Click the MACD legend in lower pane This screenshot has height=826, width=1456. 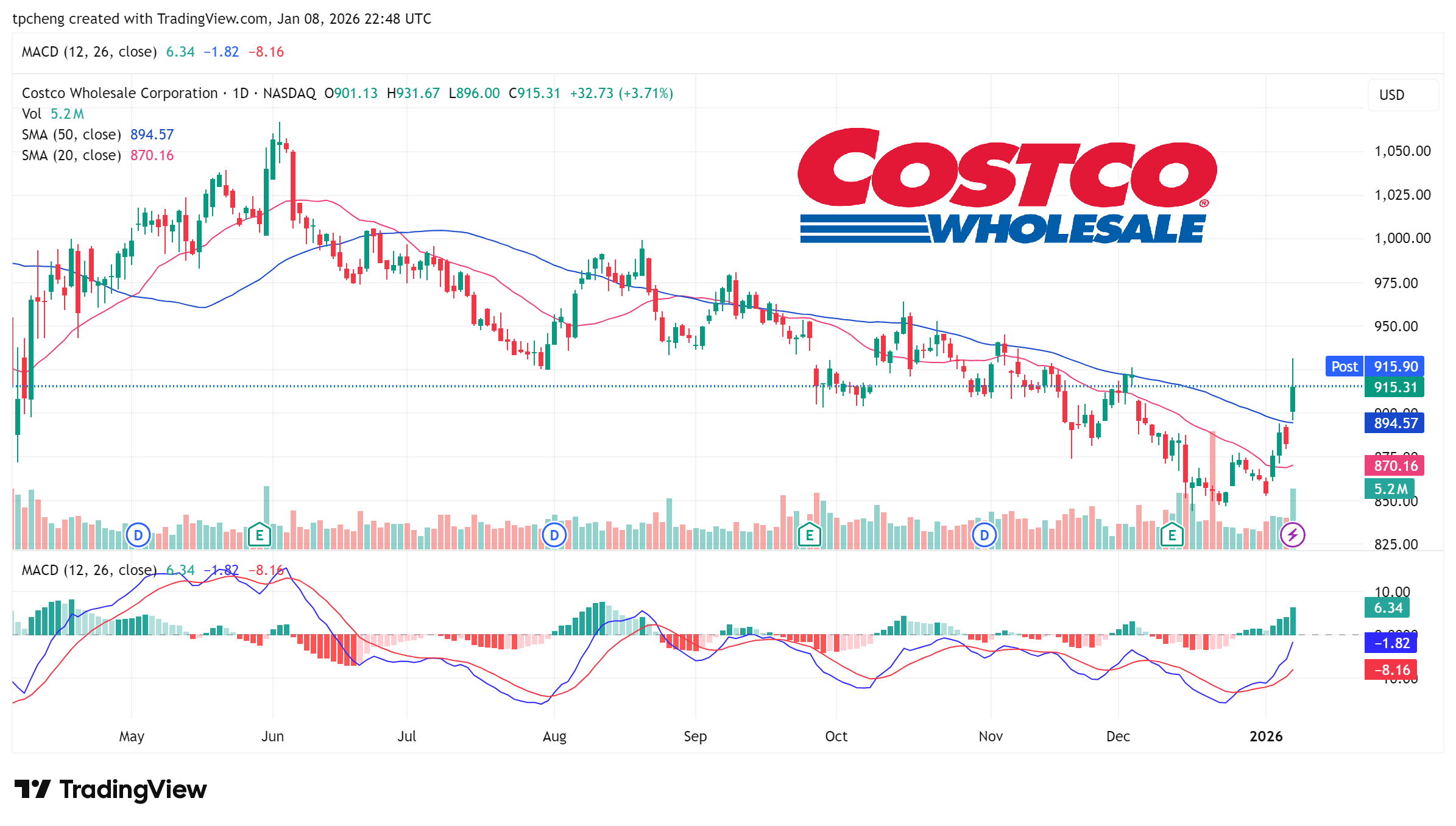89,570
